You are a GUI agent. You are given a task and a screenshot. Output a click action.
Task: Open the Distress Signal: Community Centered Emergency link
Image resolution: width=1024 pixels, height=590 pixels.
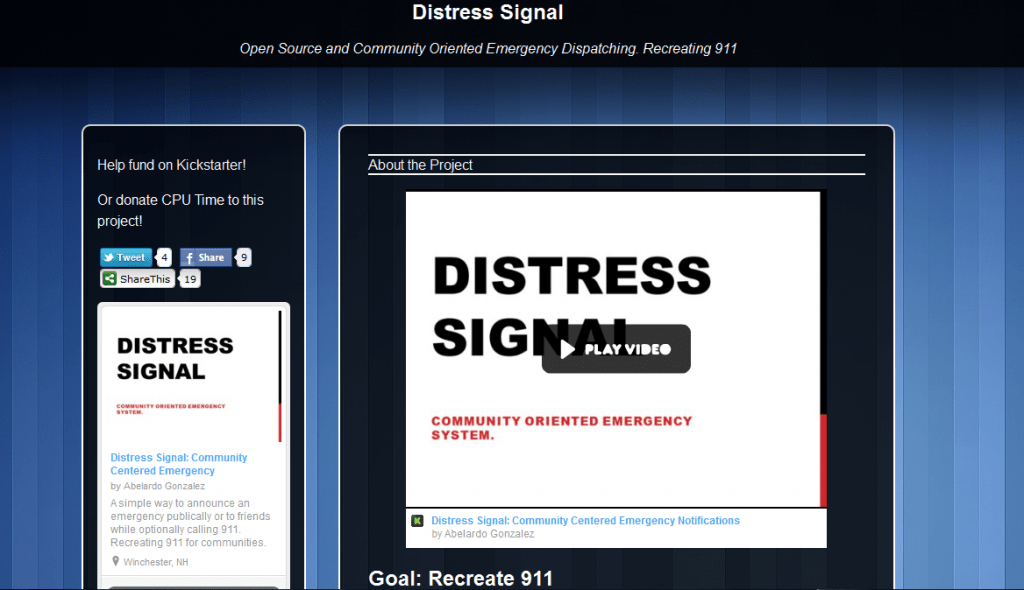coord(178,463)
